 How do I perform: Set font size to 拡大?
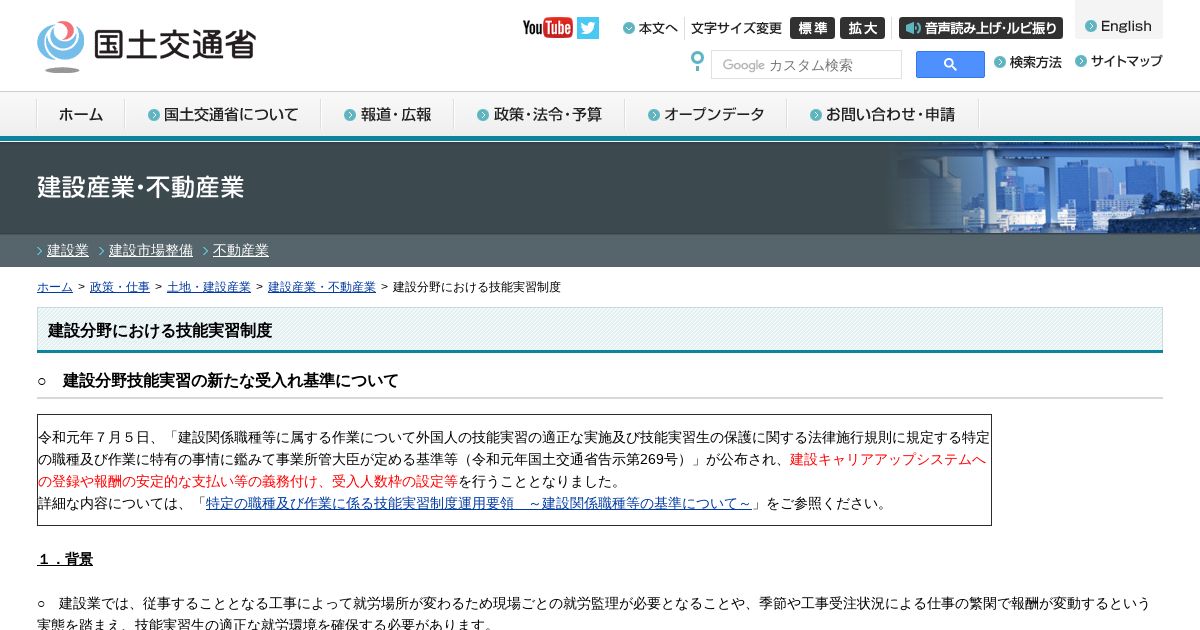(x=862, y=28)
